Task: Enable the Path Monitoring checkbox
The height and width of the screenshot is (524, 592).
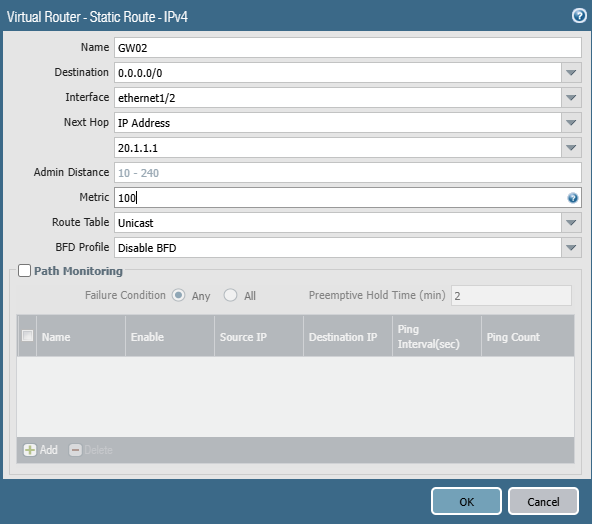Action: (25, 271)
